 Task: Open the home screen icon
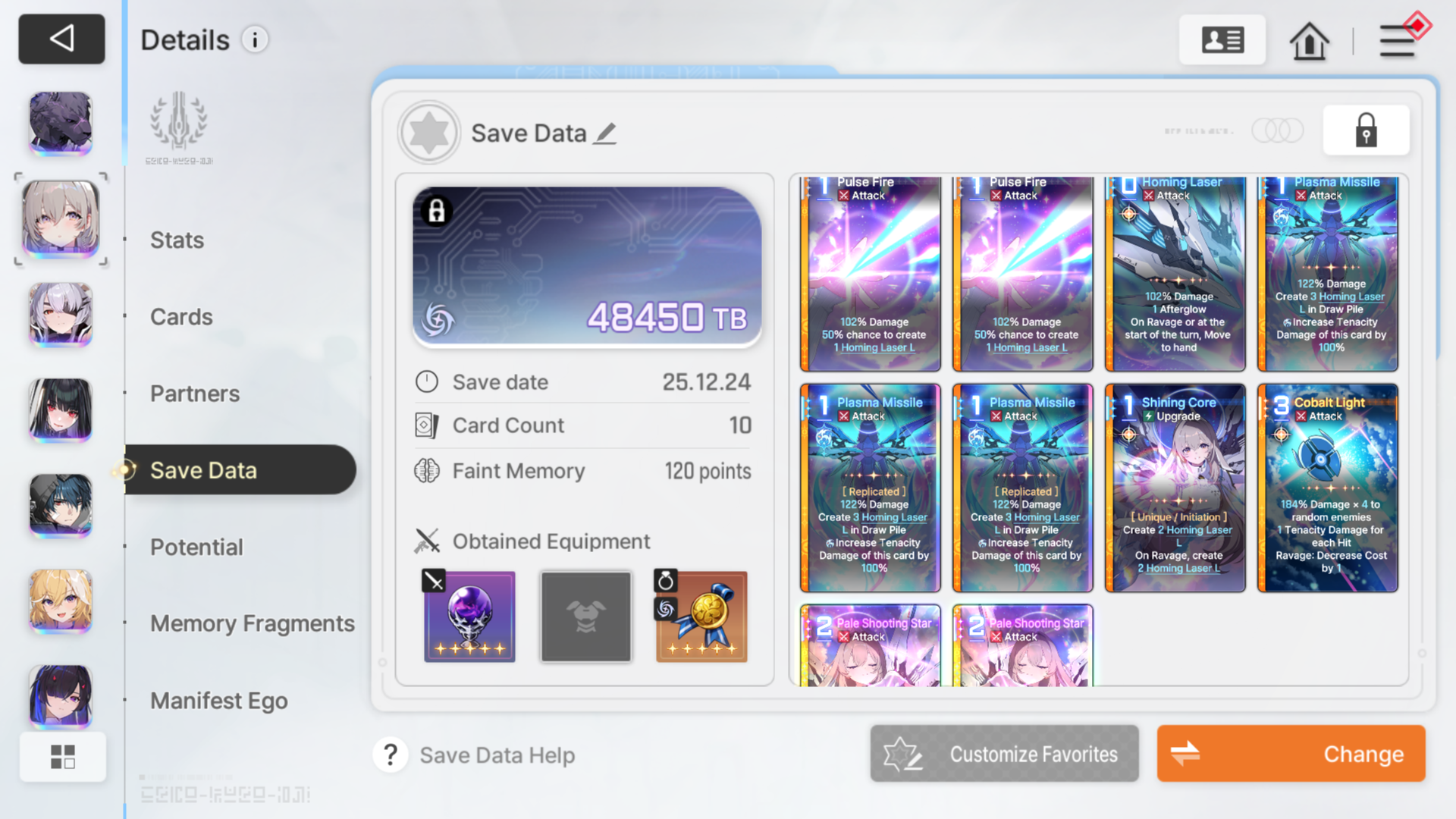tap(1309, 40)
